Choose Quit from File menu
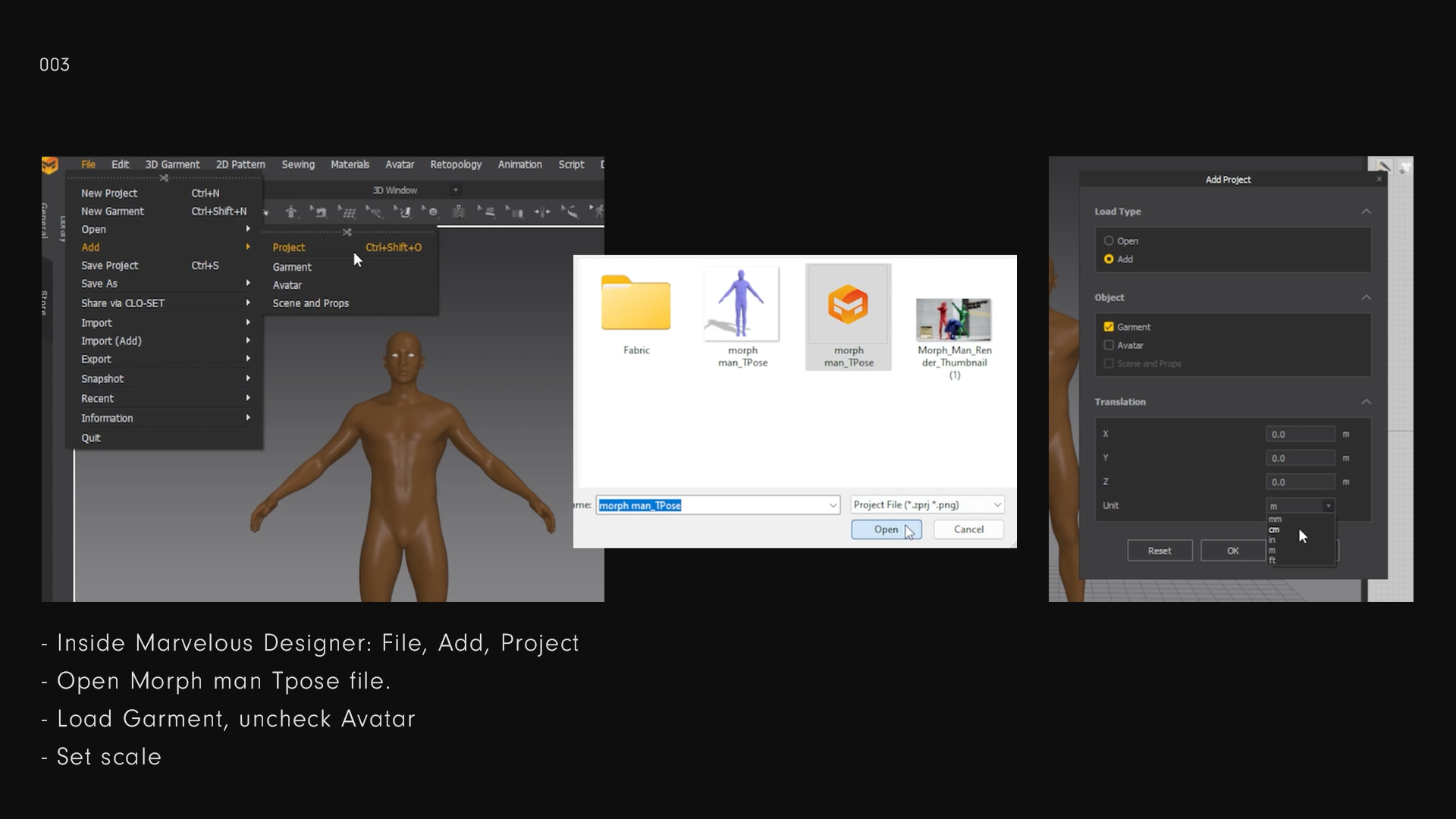The height and width of the screenshot is (819, 1456). 164,438
